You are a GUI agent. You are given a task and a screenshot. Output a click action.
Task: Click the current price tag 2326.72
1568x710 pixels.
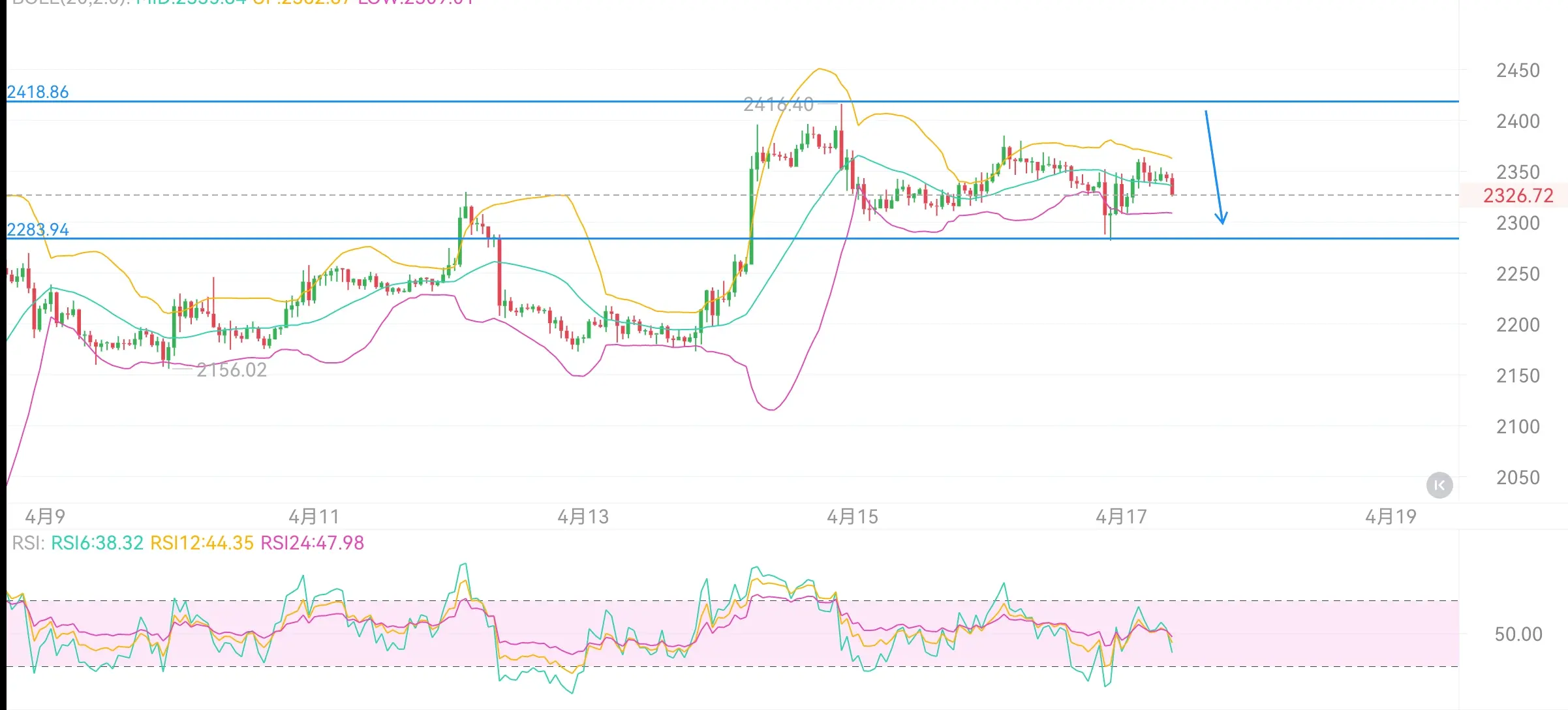tap(1518, 195)
